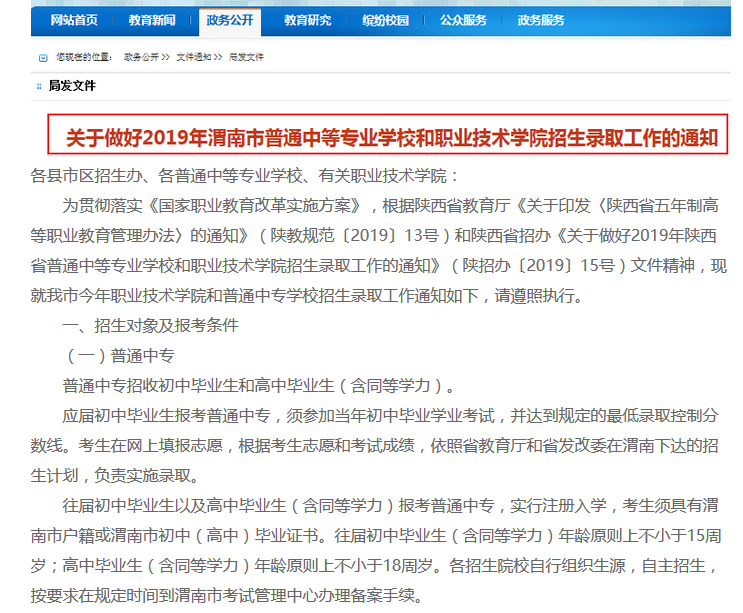Click line starting 为贯彻落实《国家职业教育改革实施方案》
Image resolution: width=743 pixels, height=613 pixels.
[x=390, y=206]
